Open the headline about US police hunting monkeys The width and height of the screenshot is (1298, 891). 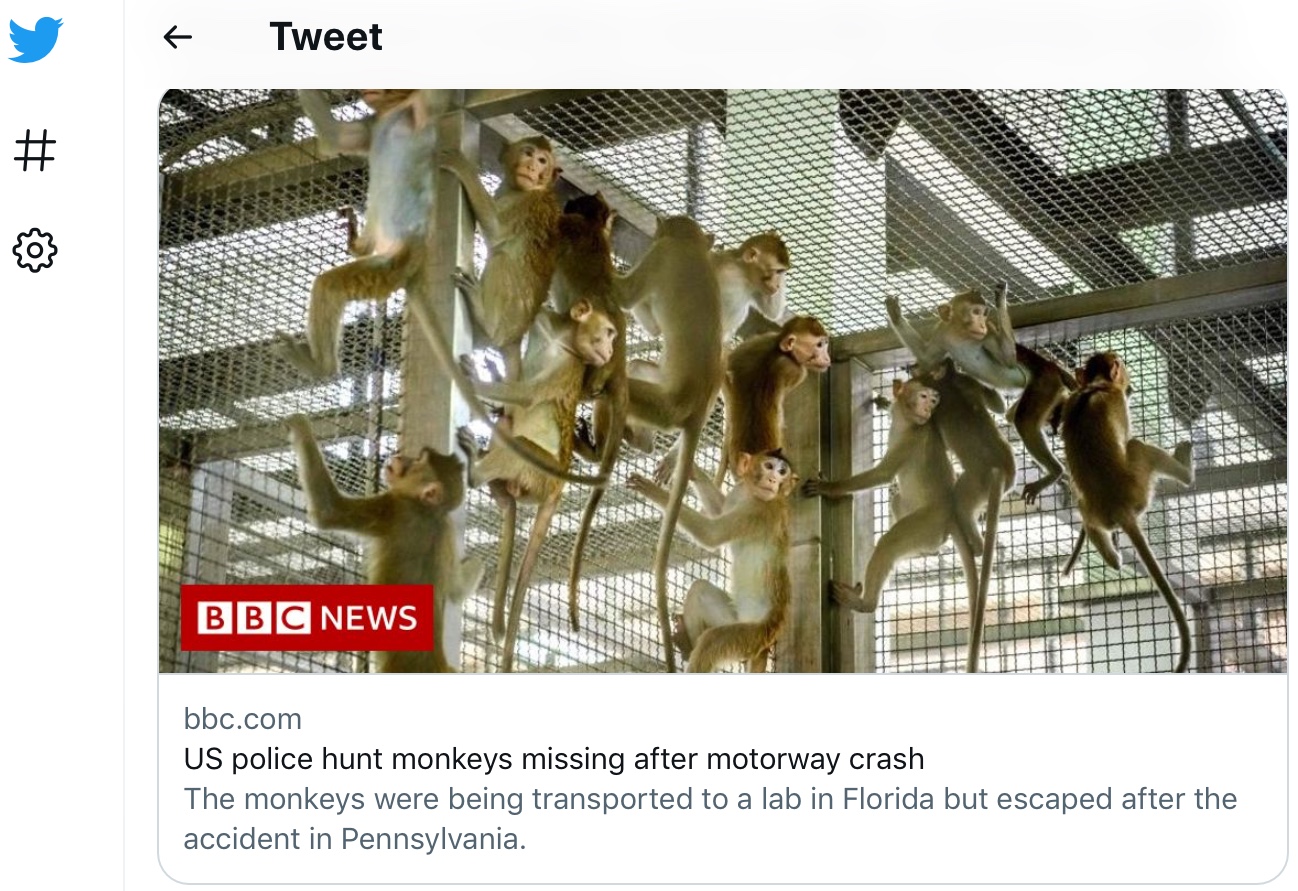tap(554, 759)
